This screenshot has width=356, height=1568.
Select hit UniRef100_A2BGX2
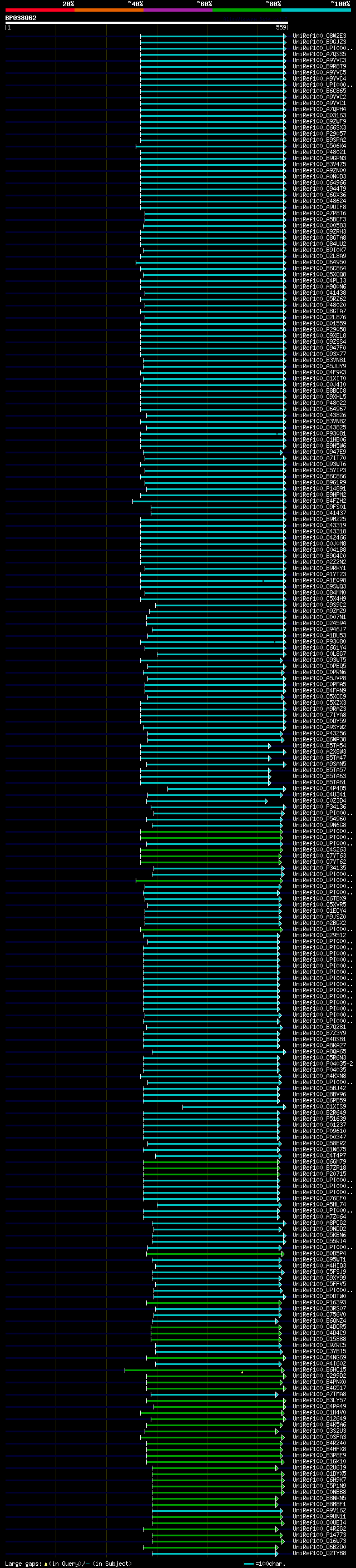pyautogui.click(x=319, y=923)
